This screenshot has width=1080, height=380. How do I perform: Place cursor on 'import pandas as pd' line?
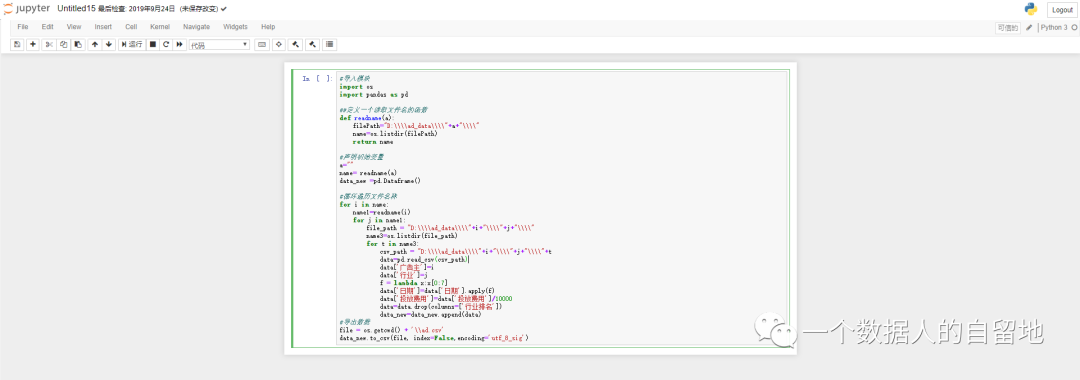tap(373, 94)
